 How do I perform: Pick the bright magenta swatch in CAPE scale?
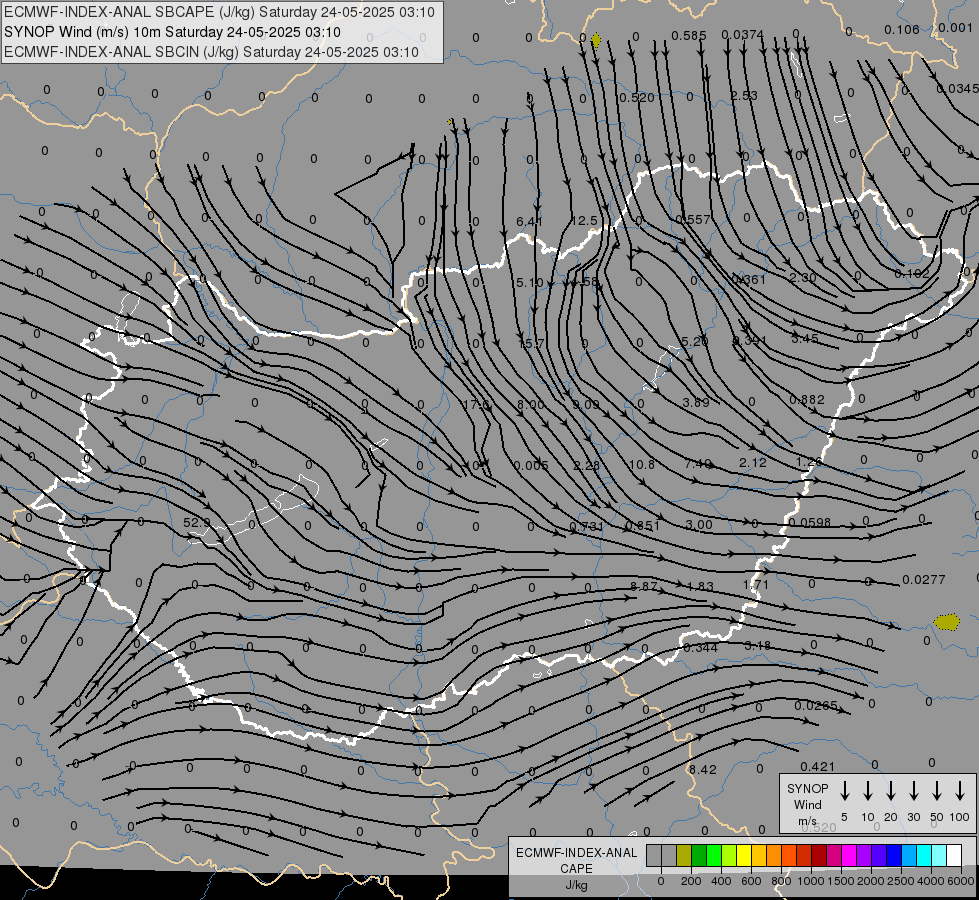pos(849,856)
